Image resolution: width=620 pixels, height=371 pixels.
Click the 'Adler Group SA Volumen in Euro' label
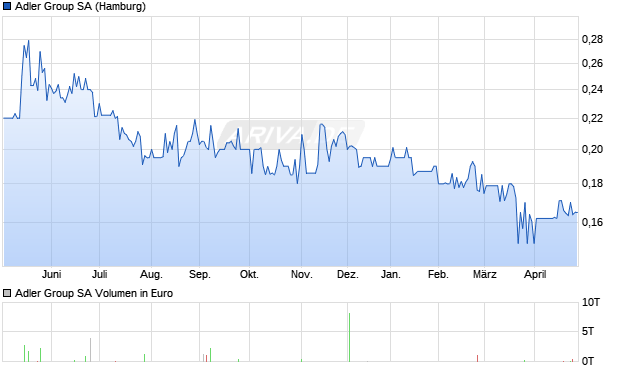click(94, 293)
